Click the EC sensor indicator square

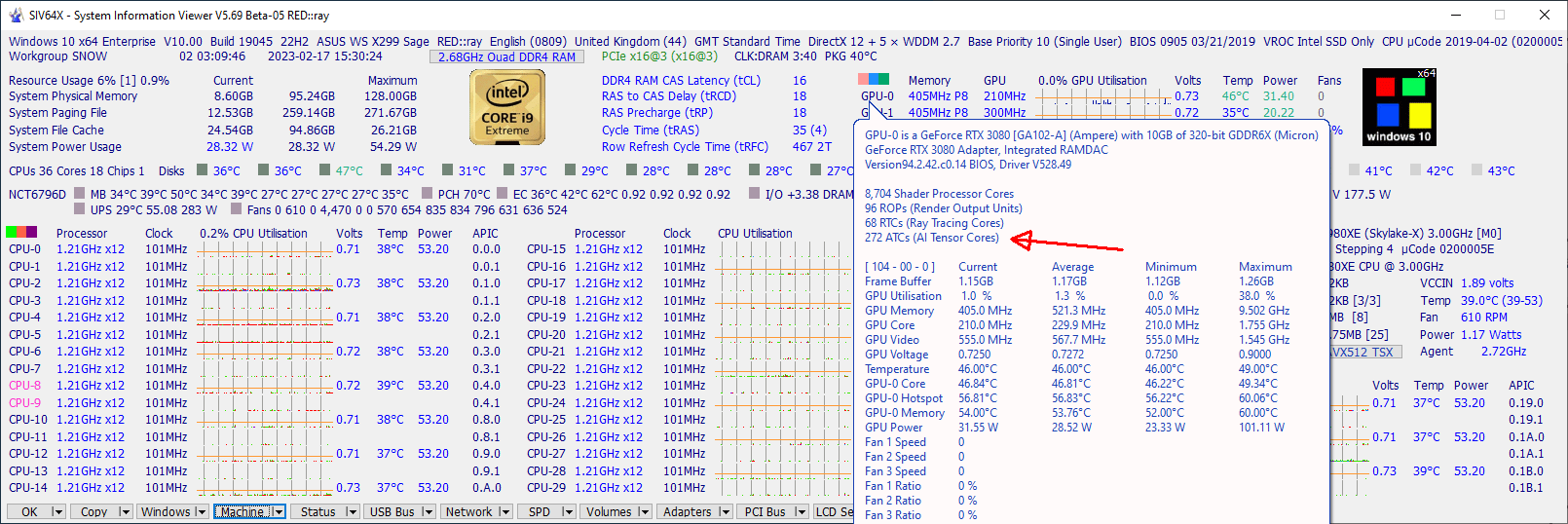point(502,194)
